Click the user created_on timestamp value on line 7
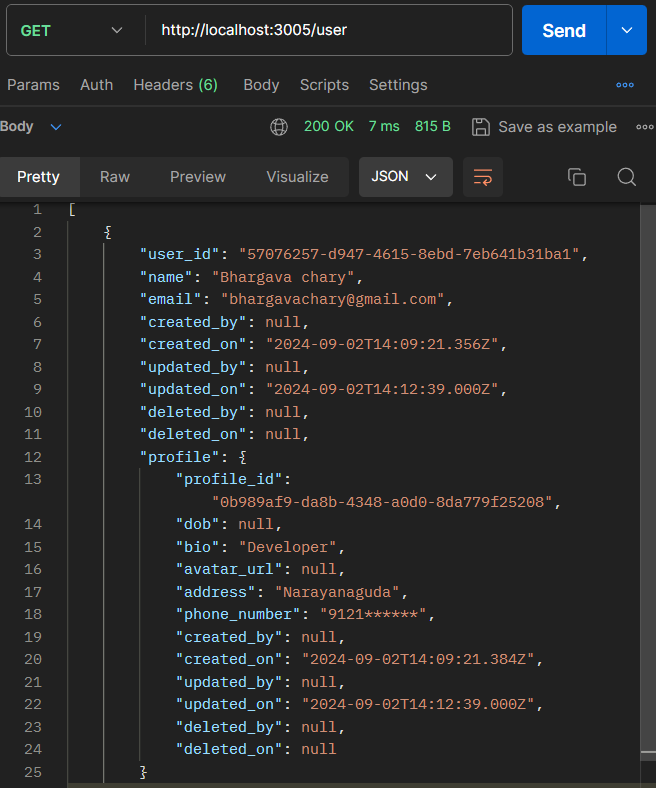This screenshot has height=788, width=656. 382,344
